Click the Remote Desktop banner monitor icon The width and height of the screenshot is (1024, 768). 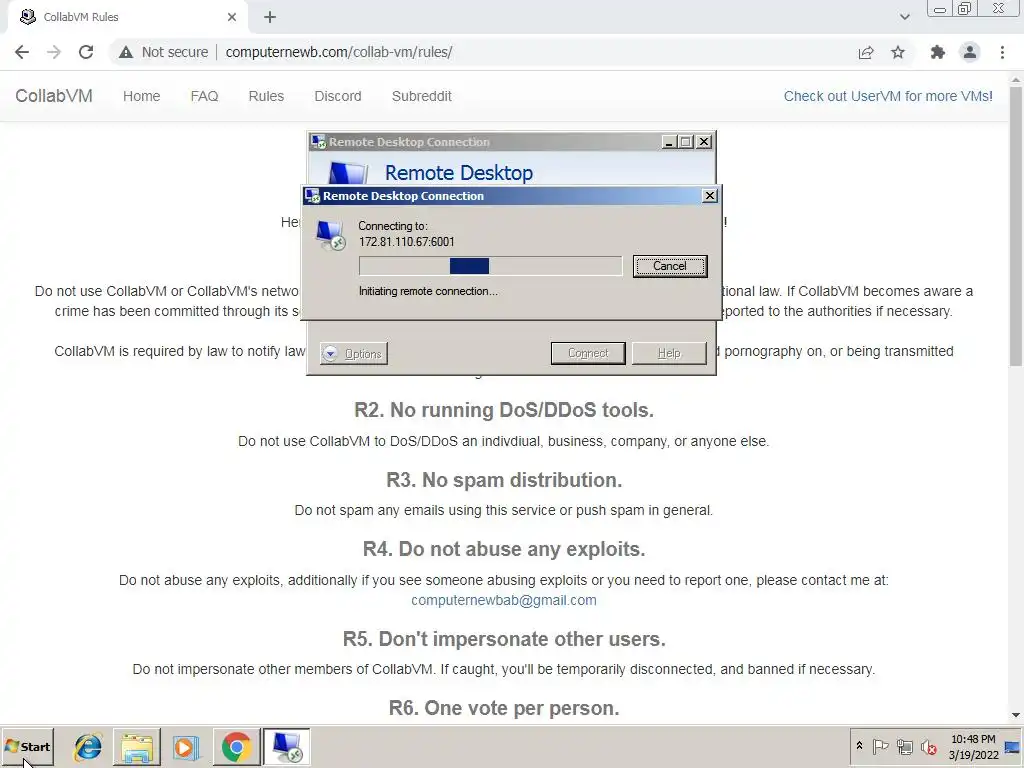coord(347,172)
